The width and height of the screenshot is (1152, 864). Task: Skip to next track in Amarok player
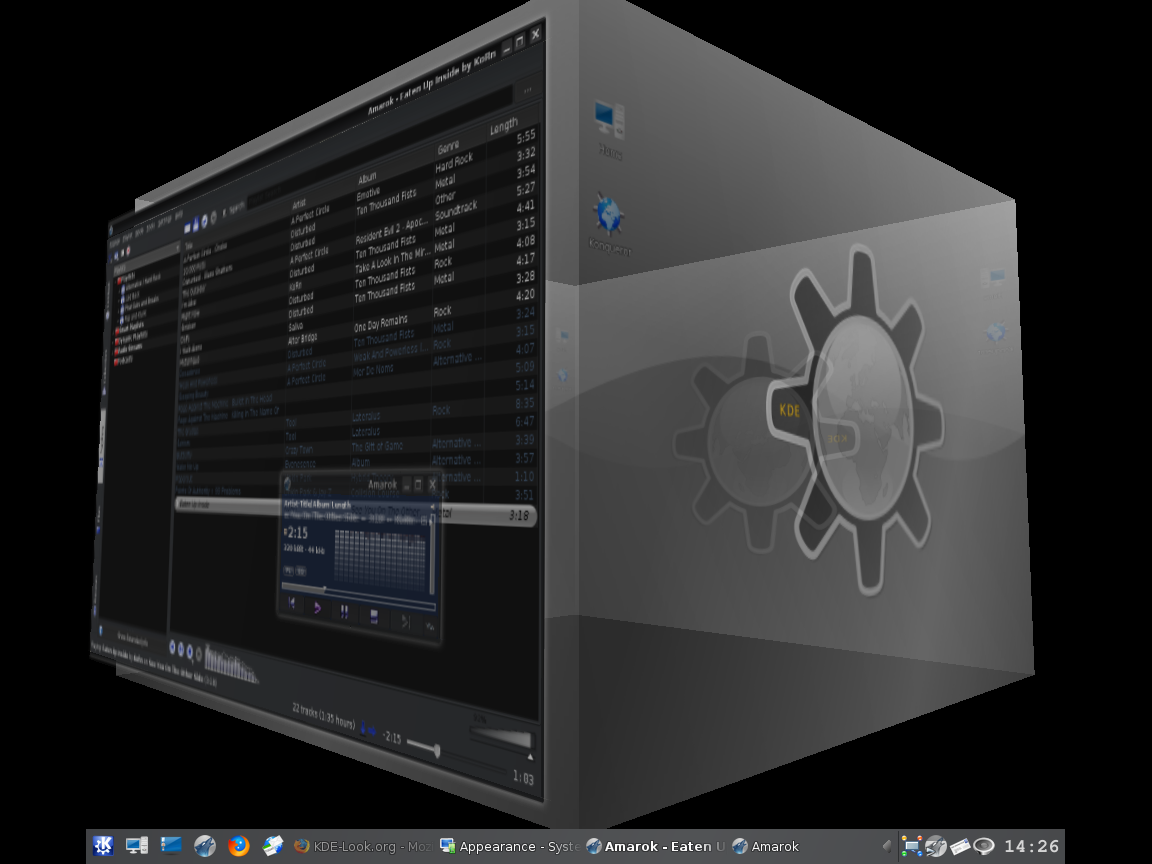404,622
